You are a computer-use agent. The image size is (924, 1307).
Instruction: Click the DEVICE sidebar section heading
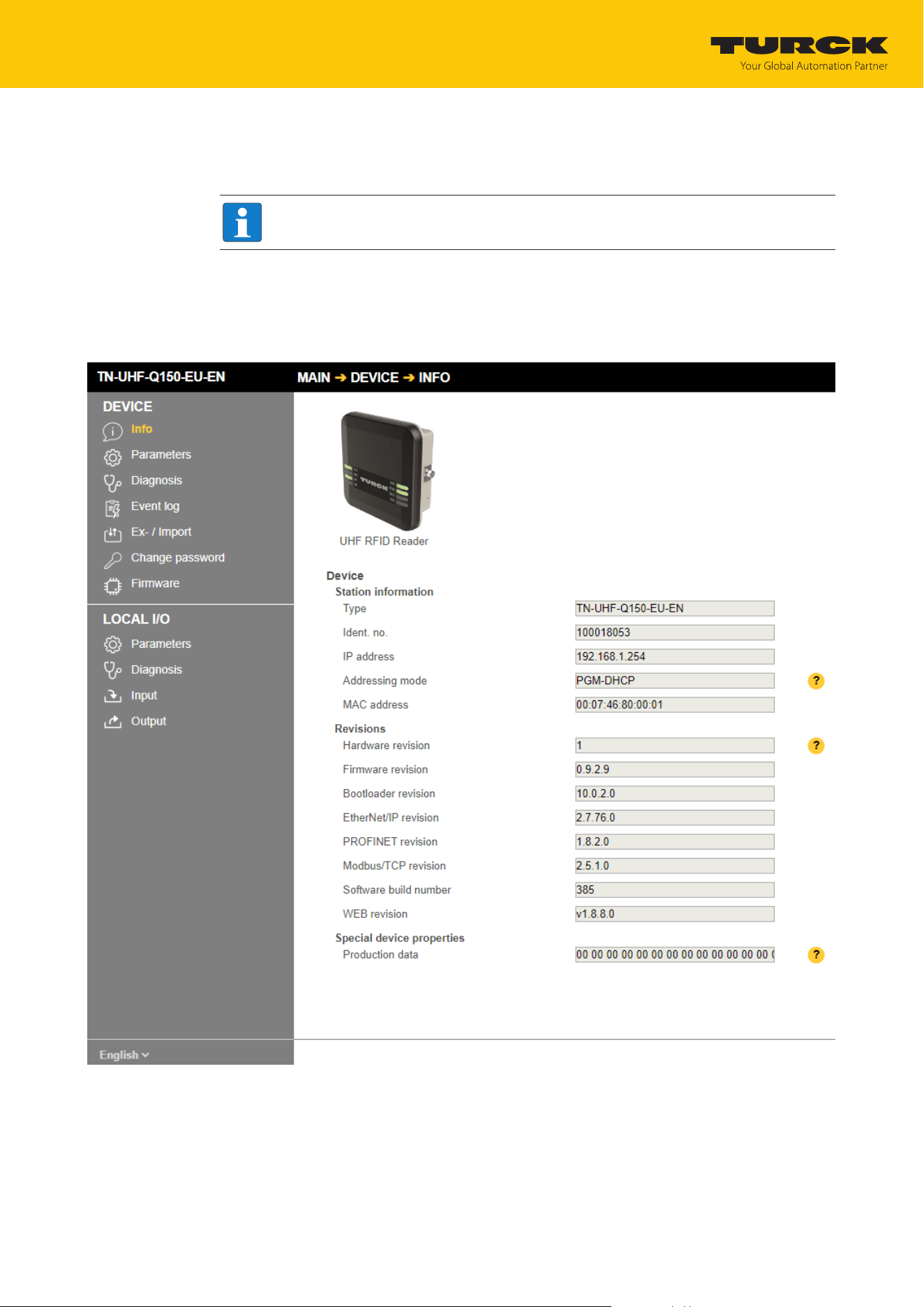128,407
